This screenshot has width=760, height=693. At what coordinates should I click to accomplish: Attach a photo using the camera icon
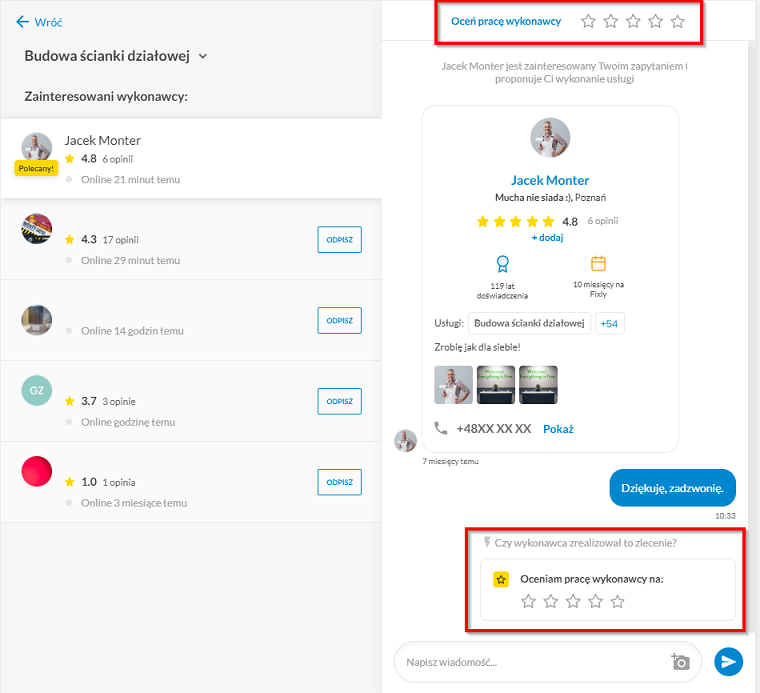pyautogui.click(x=680, y=662)
